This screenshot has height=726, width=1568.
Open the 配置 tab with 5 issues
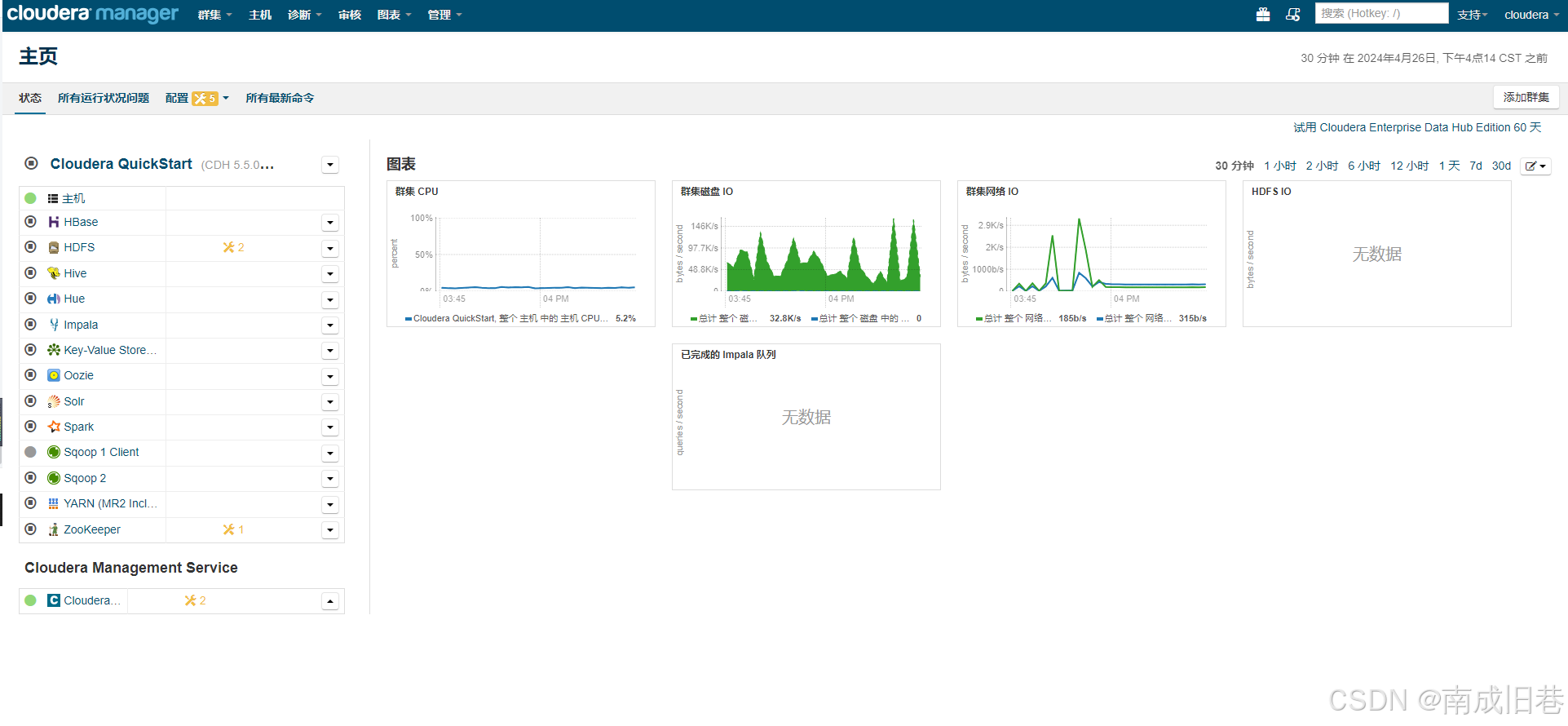[197, 98]
